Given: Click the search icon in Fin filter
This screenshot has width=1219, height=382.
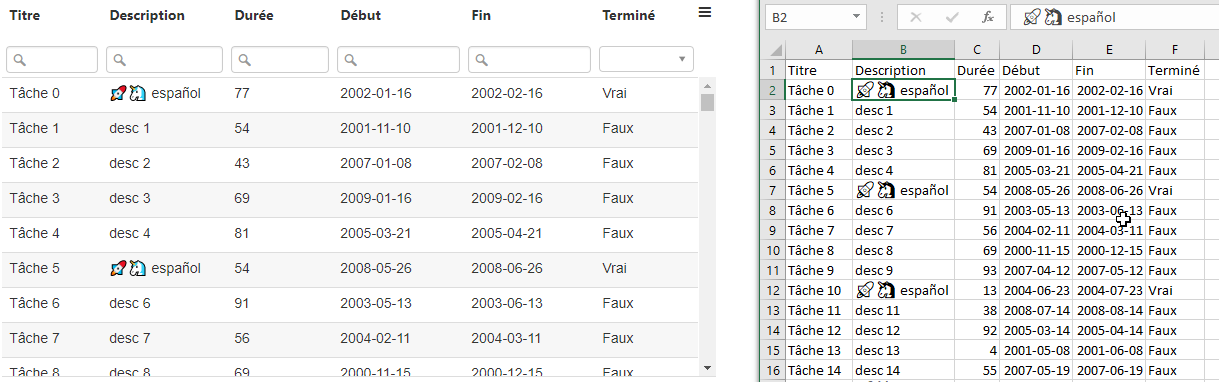Looking at the screenshot, I should coord(483,60).
